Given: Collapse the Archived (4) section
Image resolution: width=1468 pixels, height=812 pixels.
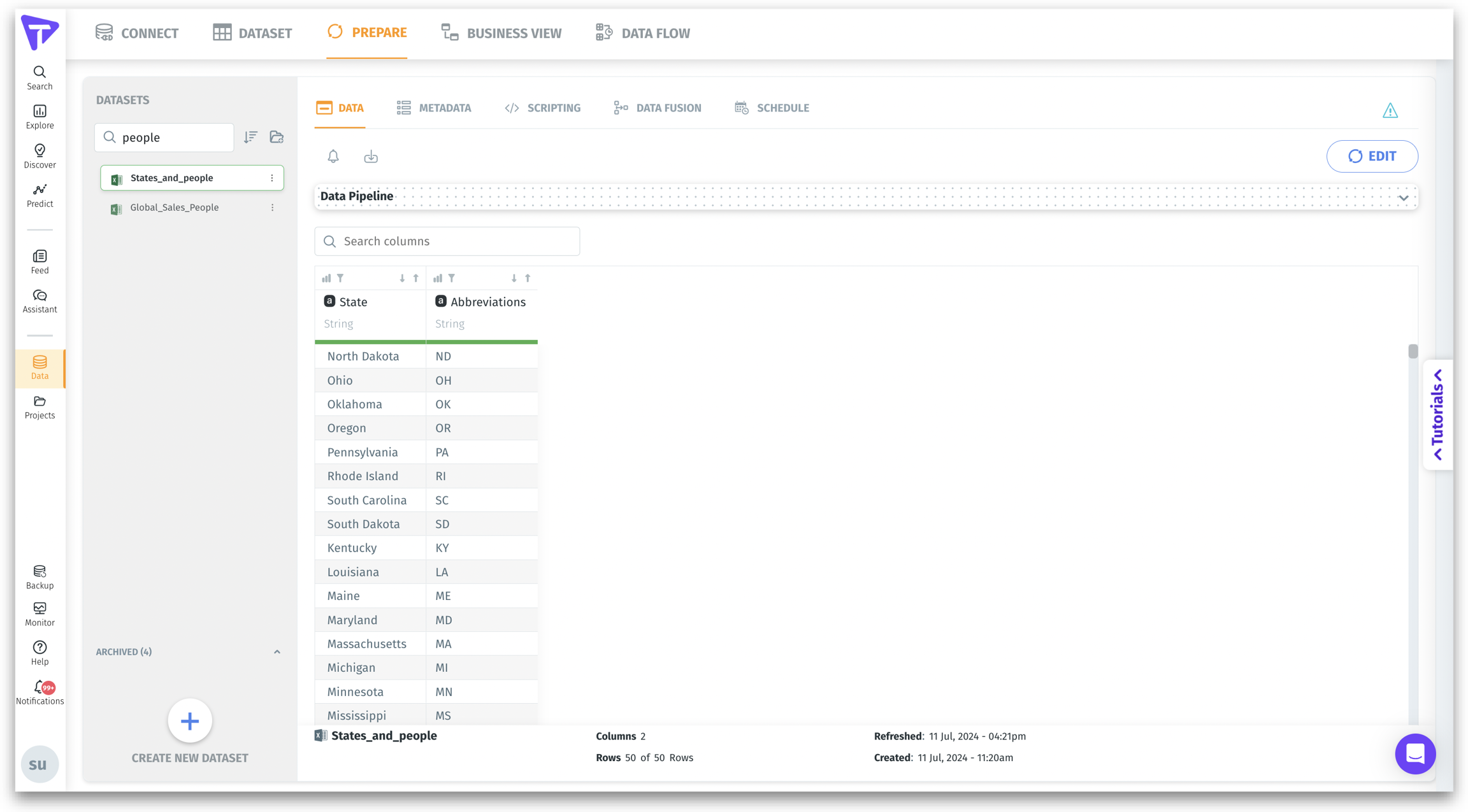Looking at the screenshot, I should 277,652.
